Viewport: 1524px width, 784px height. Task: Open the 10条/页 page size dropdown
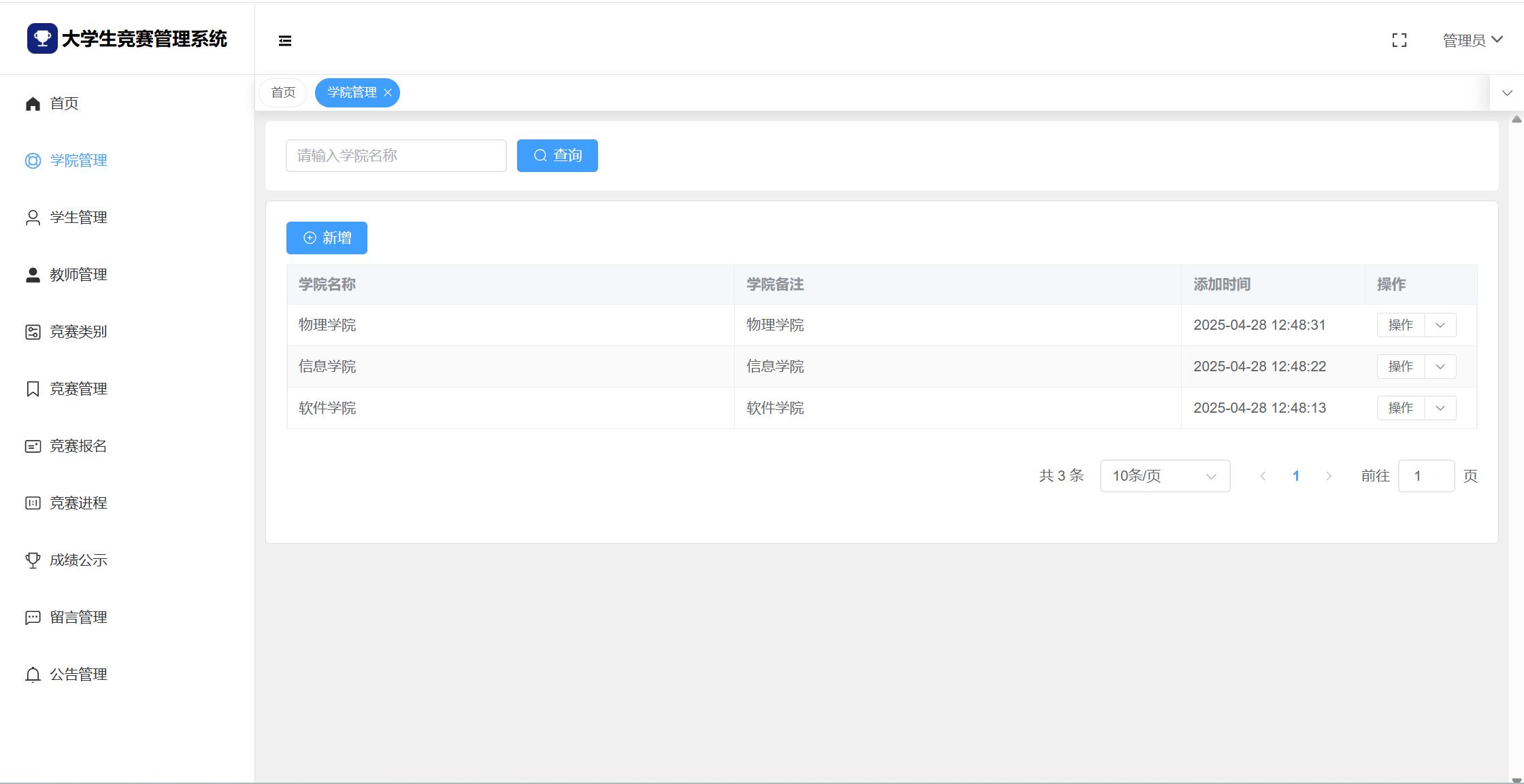coord(1164,476)
